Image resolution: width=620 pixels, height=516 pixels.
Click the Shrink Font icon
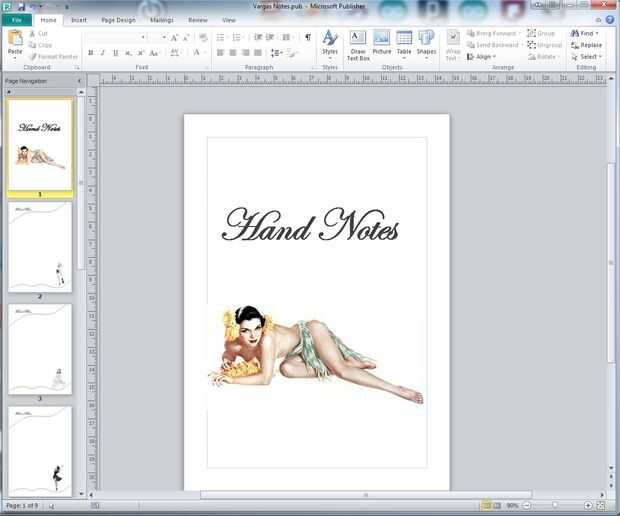[x=186, y=38]
